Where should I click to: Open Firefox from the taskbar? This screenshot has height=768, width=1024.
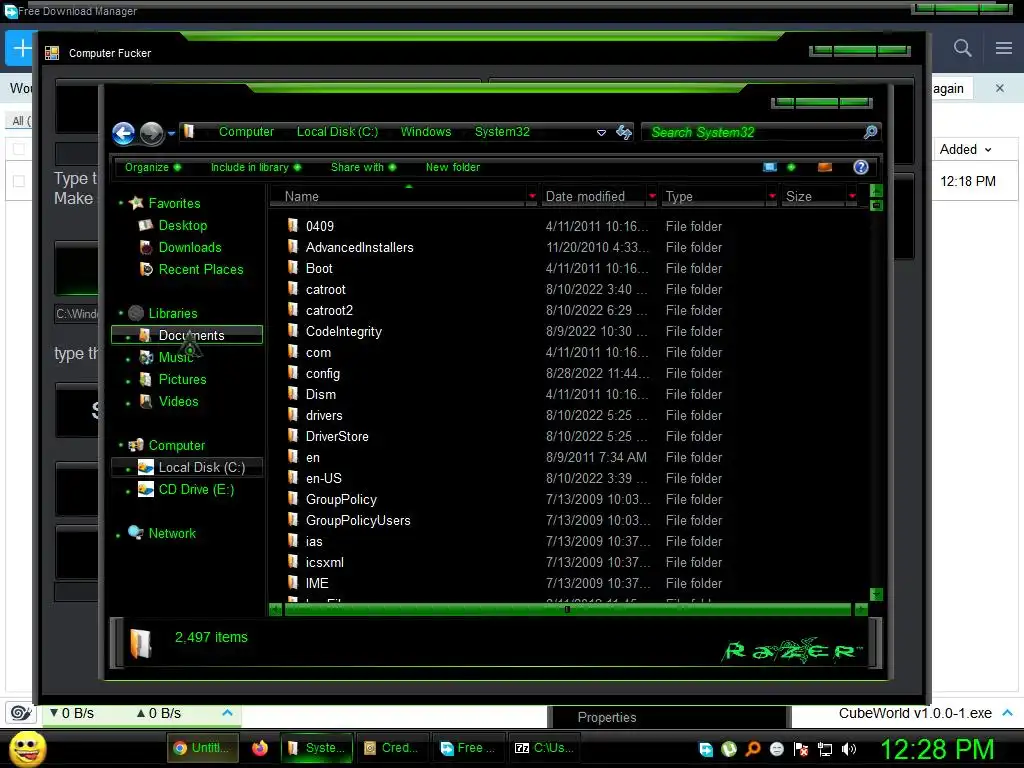260,748
